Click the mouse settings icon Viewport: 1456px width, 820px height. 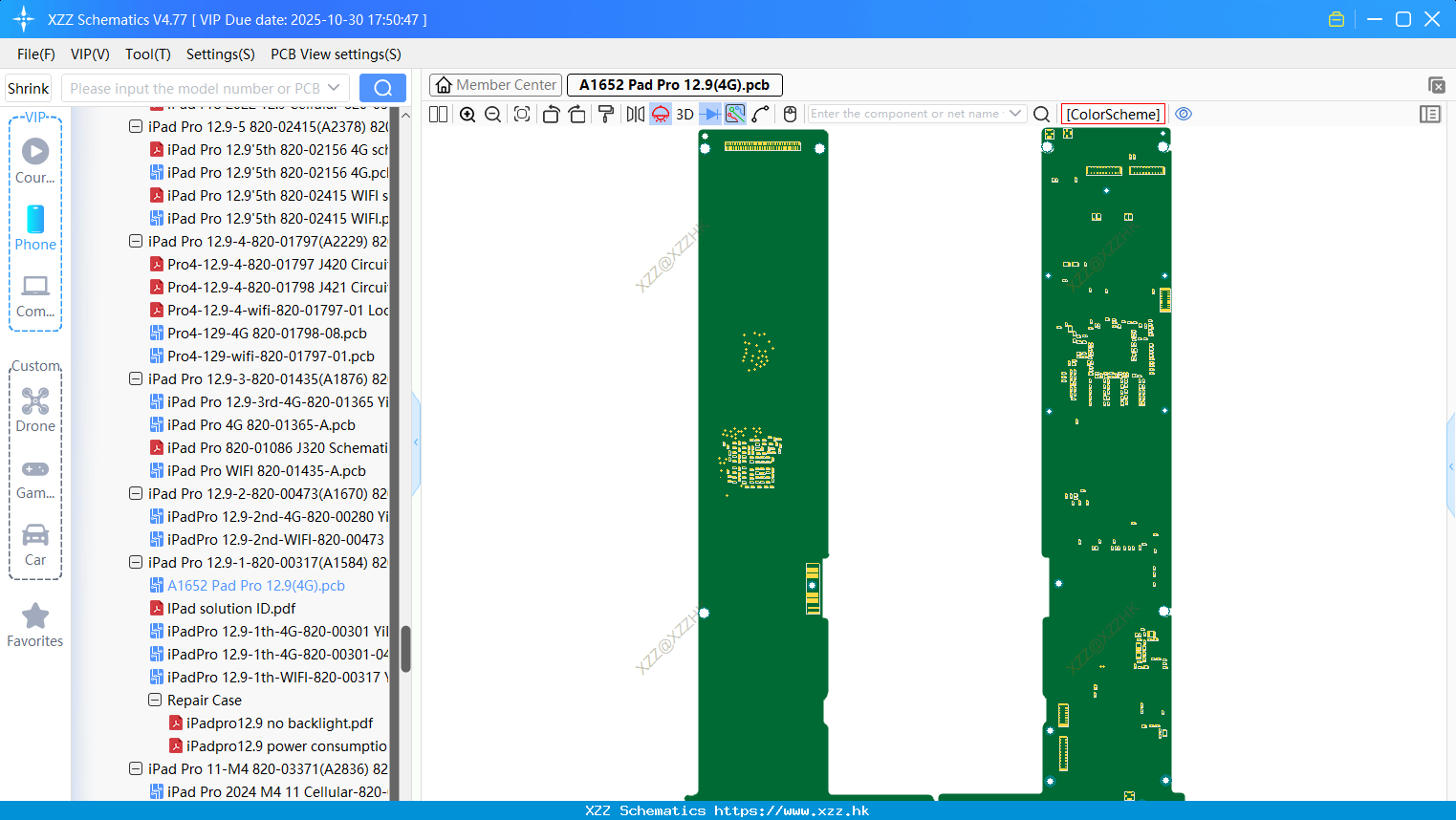(x=790, y=115)
